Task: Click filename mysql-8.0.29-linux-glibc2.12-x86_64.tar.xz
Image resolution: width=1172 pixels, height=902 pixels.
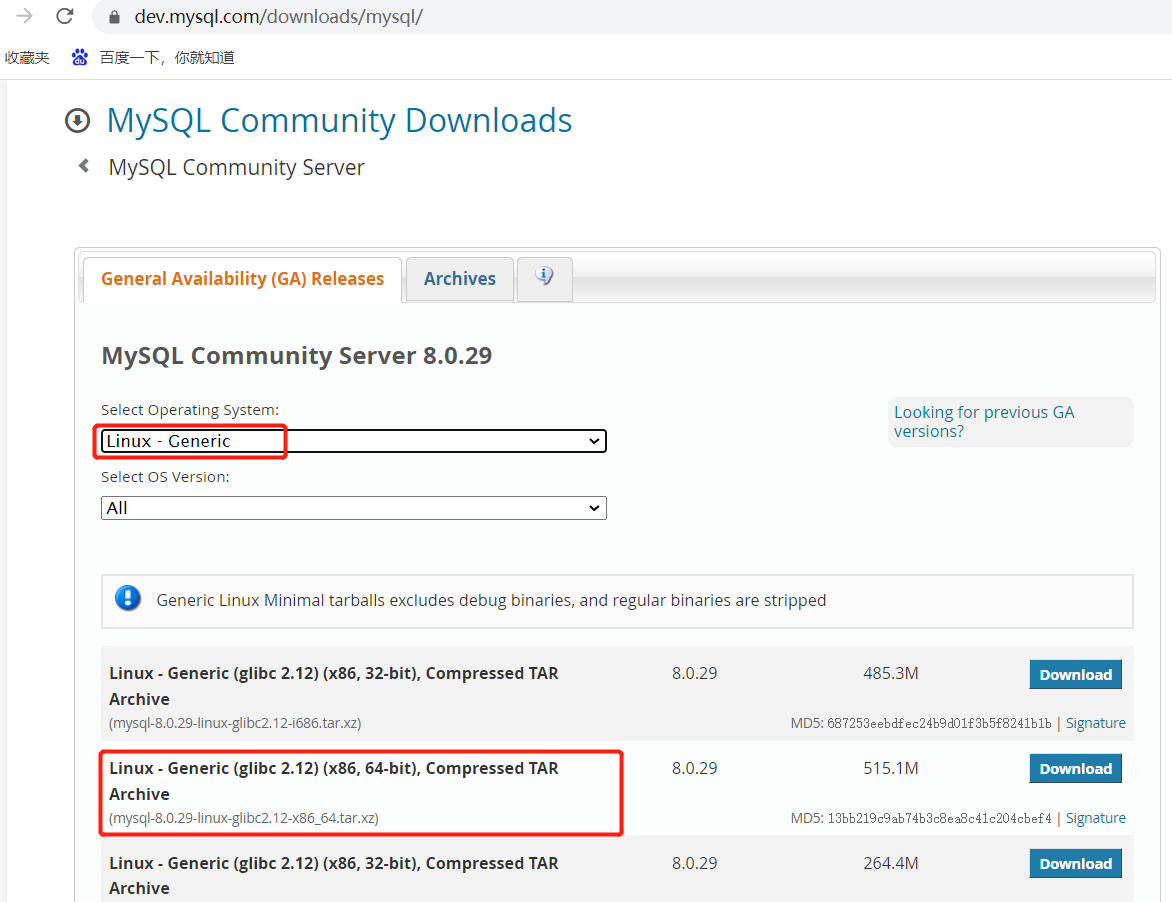Action: pos(244,818)
